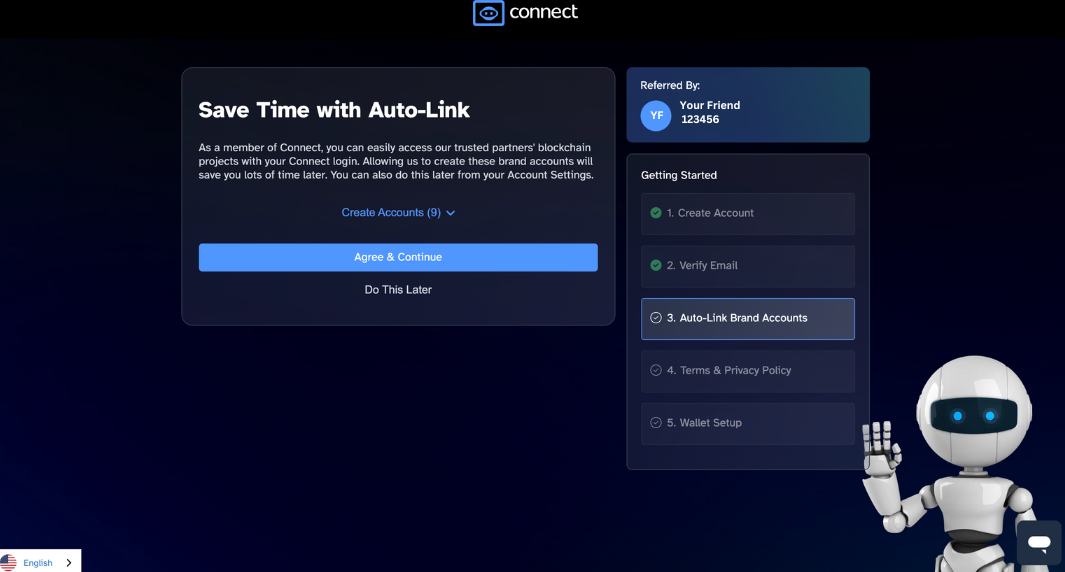Image resolution: width=1065 pixels, height=572 pixels.
Task: Choose Do This Later link
Action: (398, 289)
